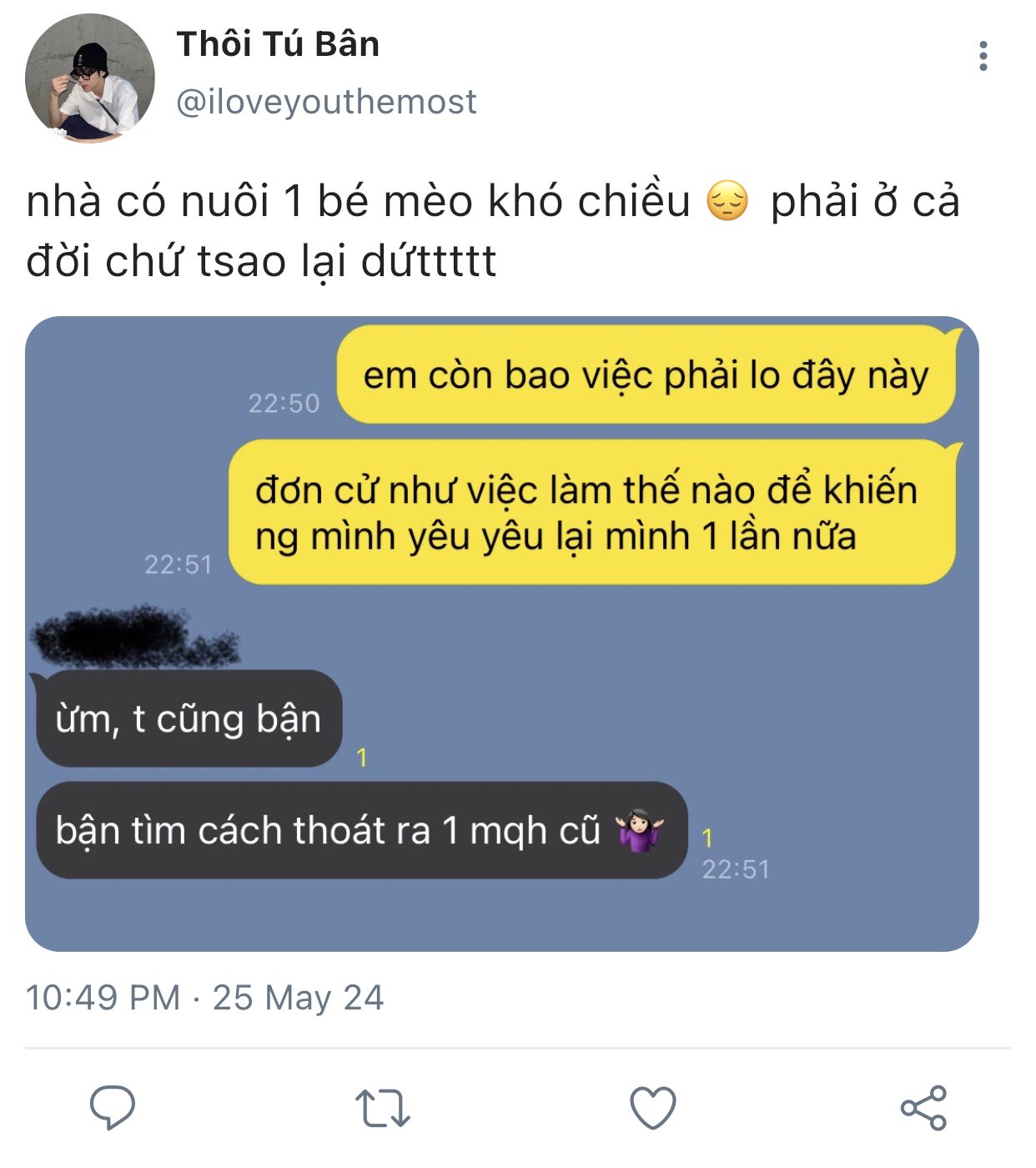Tap the @iloveyouthemost handle
The image size is (1036, 1168).
click(x=326, y=102)
